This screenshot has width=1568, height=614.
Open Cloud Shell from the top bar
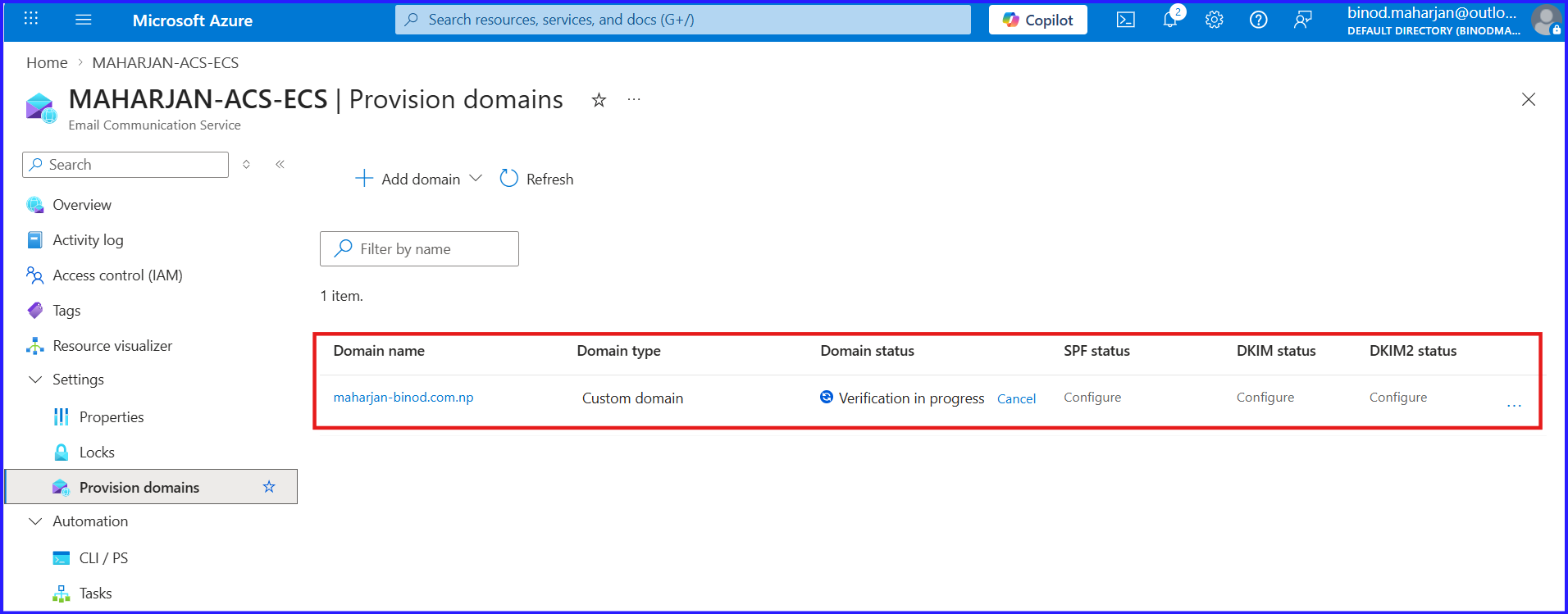[1126, 20]
